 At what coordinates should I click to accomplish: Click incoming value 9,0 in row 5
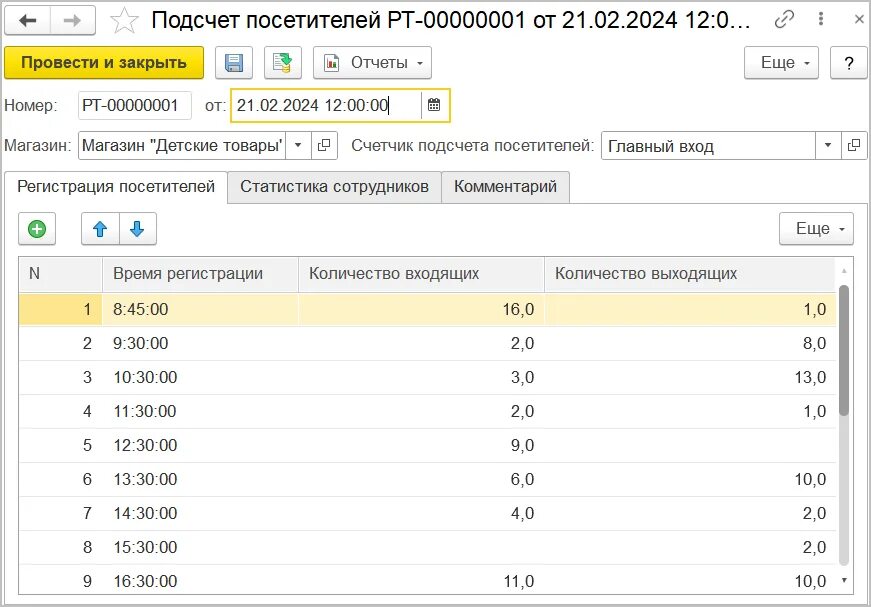(422, 445)
